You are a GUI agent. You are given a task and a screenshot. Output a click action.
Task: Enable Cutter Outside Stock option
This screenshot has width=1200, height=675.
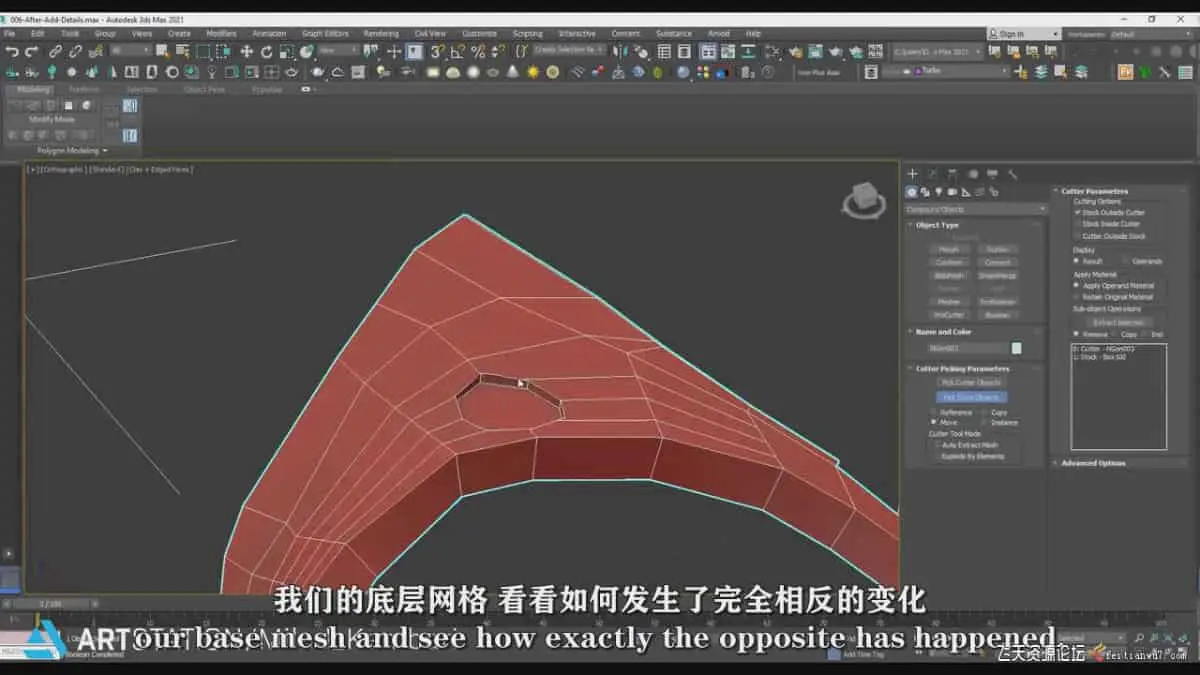(1108, 236)
